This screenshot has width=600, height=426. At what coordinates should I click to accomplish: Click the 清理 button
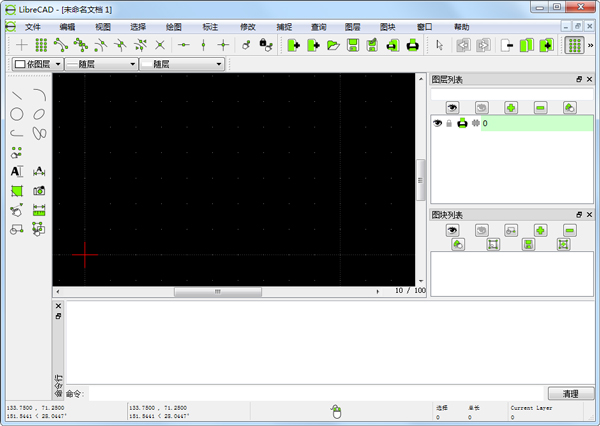coord(571,393)
